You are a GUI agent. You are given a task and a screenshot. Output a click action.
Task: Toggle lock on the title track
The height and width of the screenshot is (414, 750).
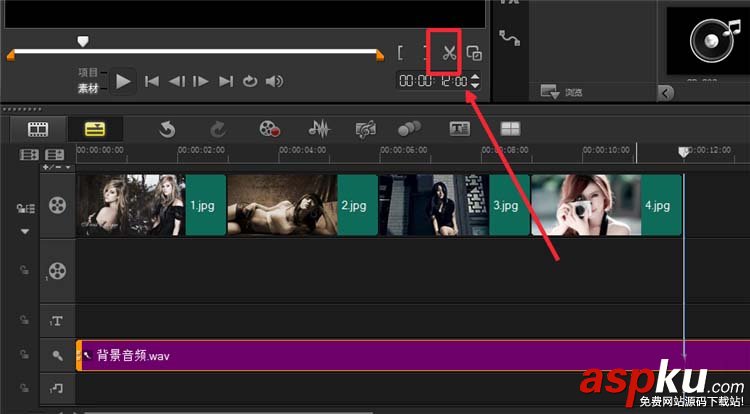(24, 319)
